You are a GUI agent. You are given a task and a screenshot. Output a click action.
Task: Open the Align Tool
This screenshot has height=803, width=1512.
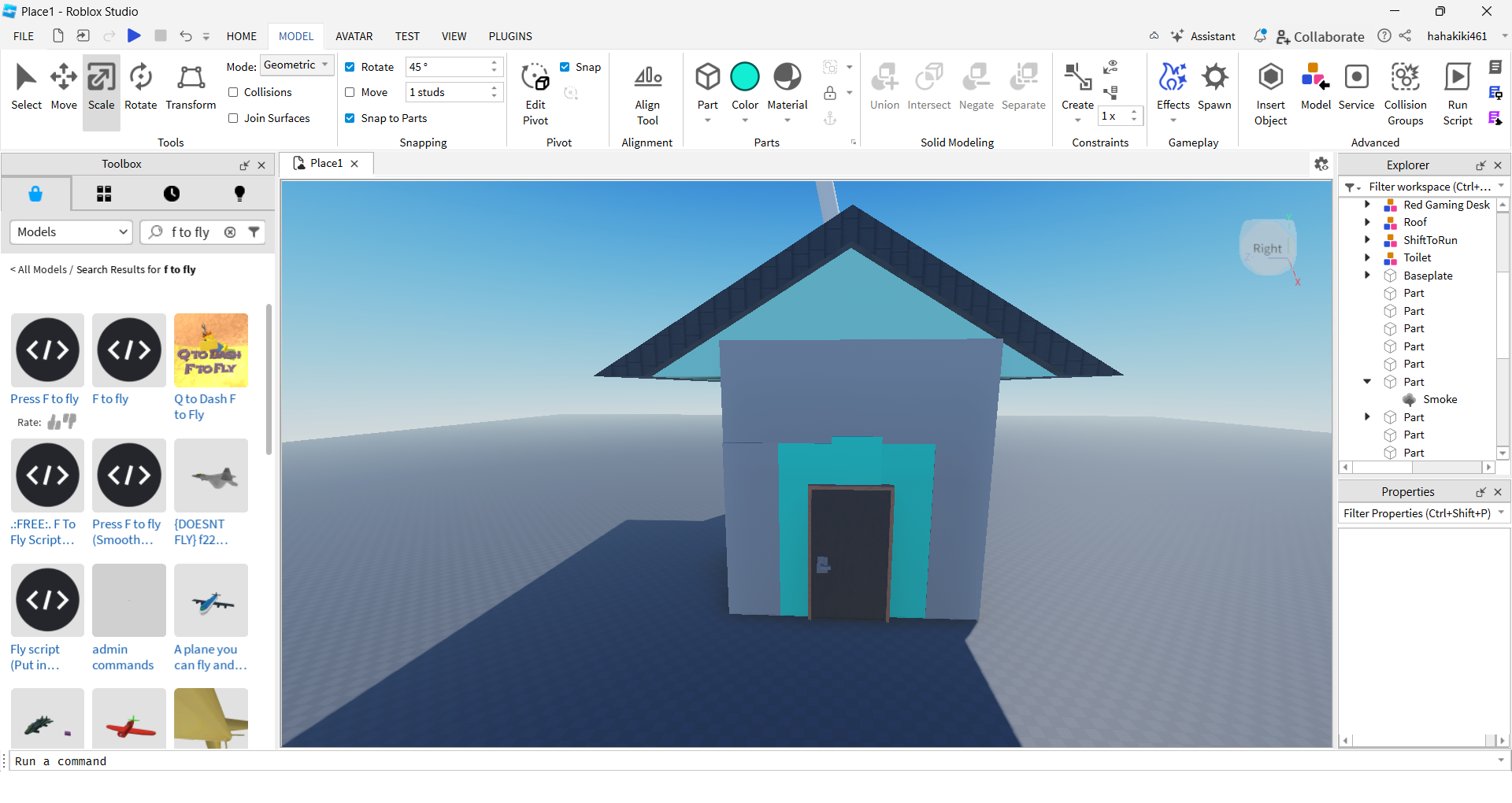[647, 93]
